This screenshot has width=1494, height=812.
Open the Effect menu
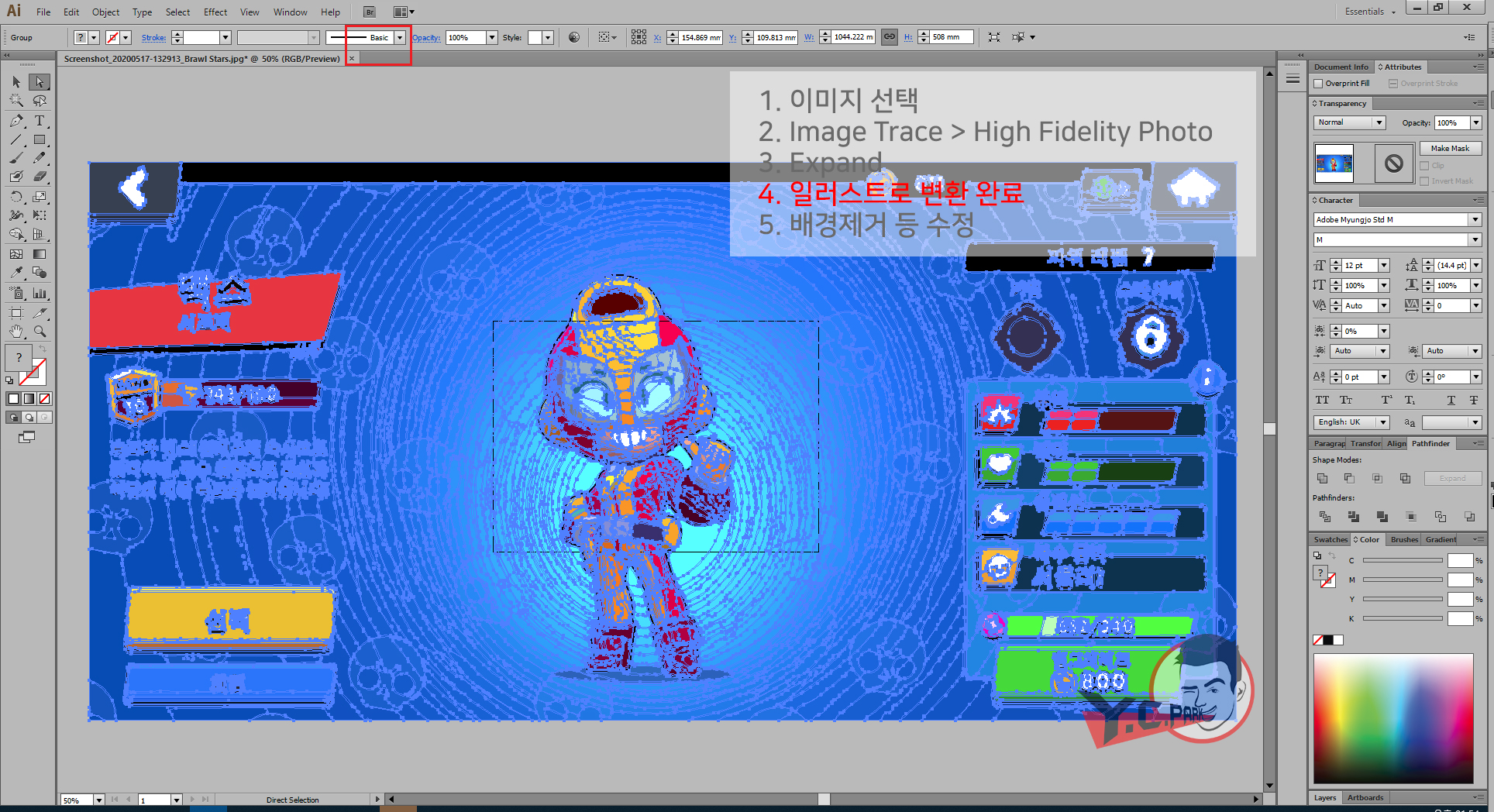click(215, 12)
